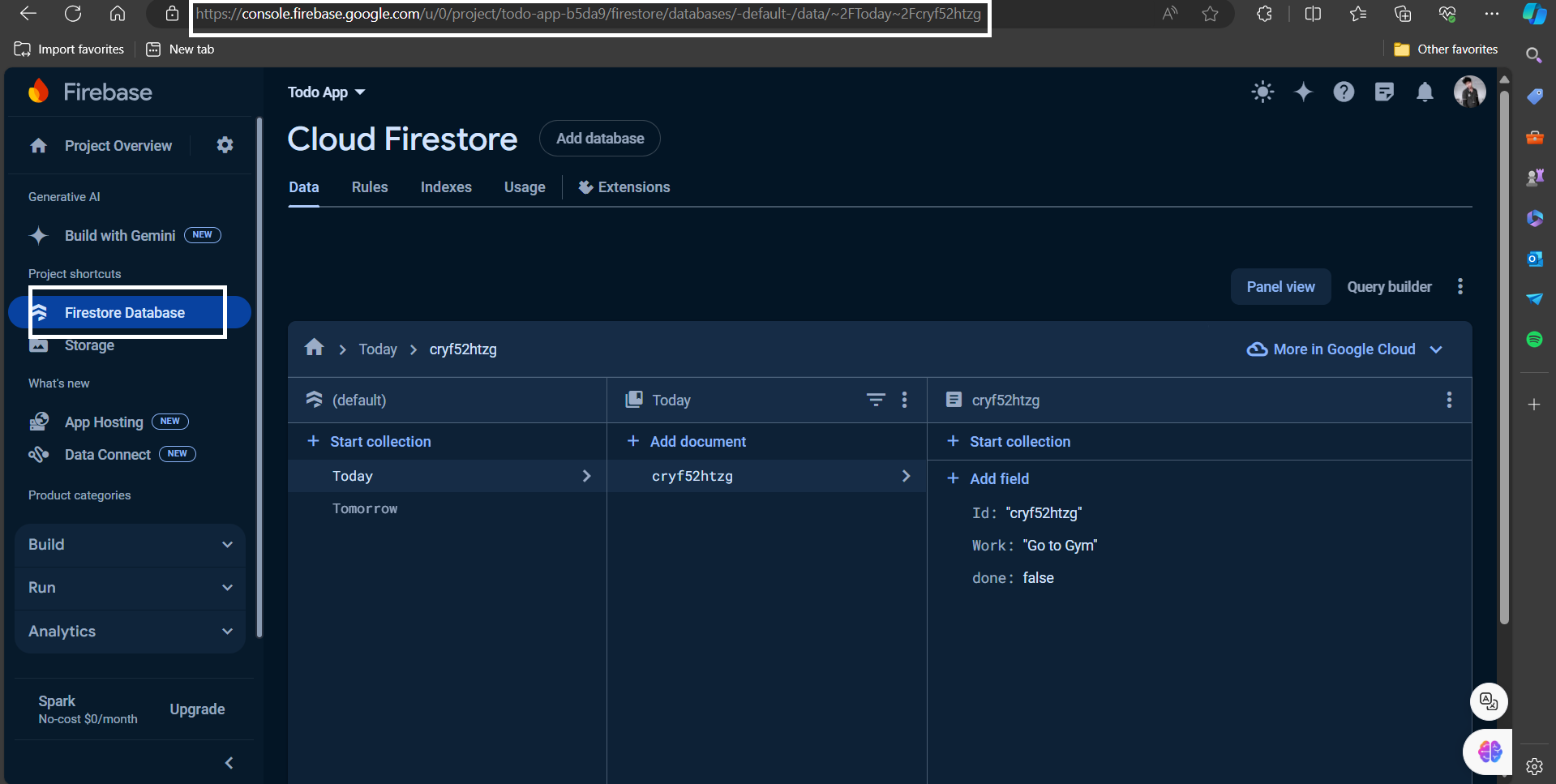Open the Help question mark icon

1344,92
